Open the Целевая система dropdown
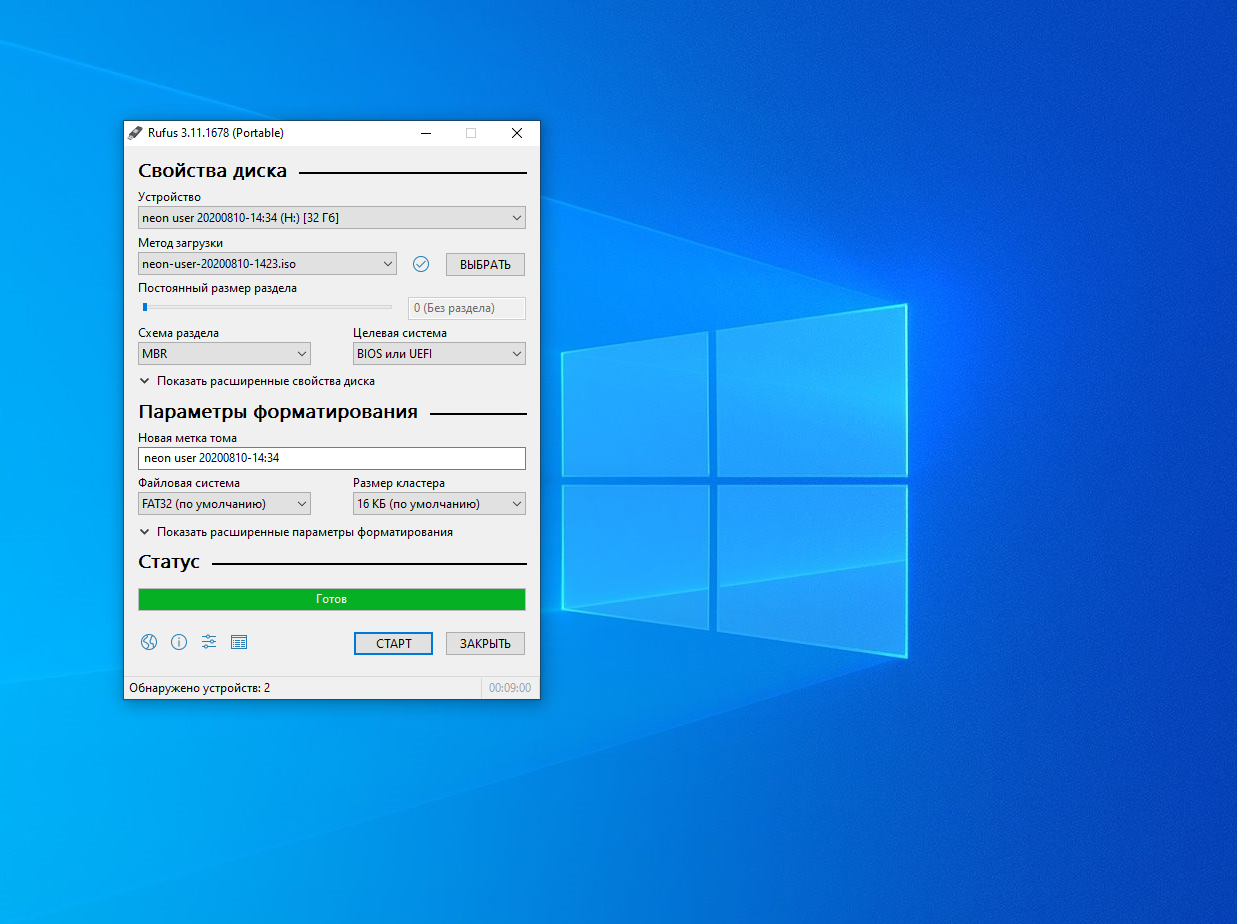This screenshot has width=1237, height=924. coord(439,353)
